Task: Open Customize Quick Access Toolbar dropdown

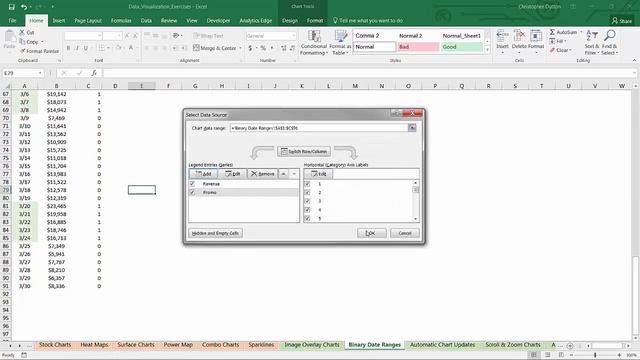Action: coord(53,7)
